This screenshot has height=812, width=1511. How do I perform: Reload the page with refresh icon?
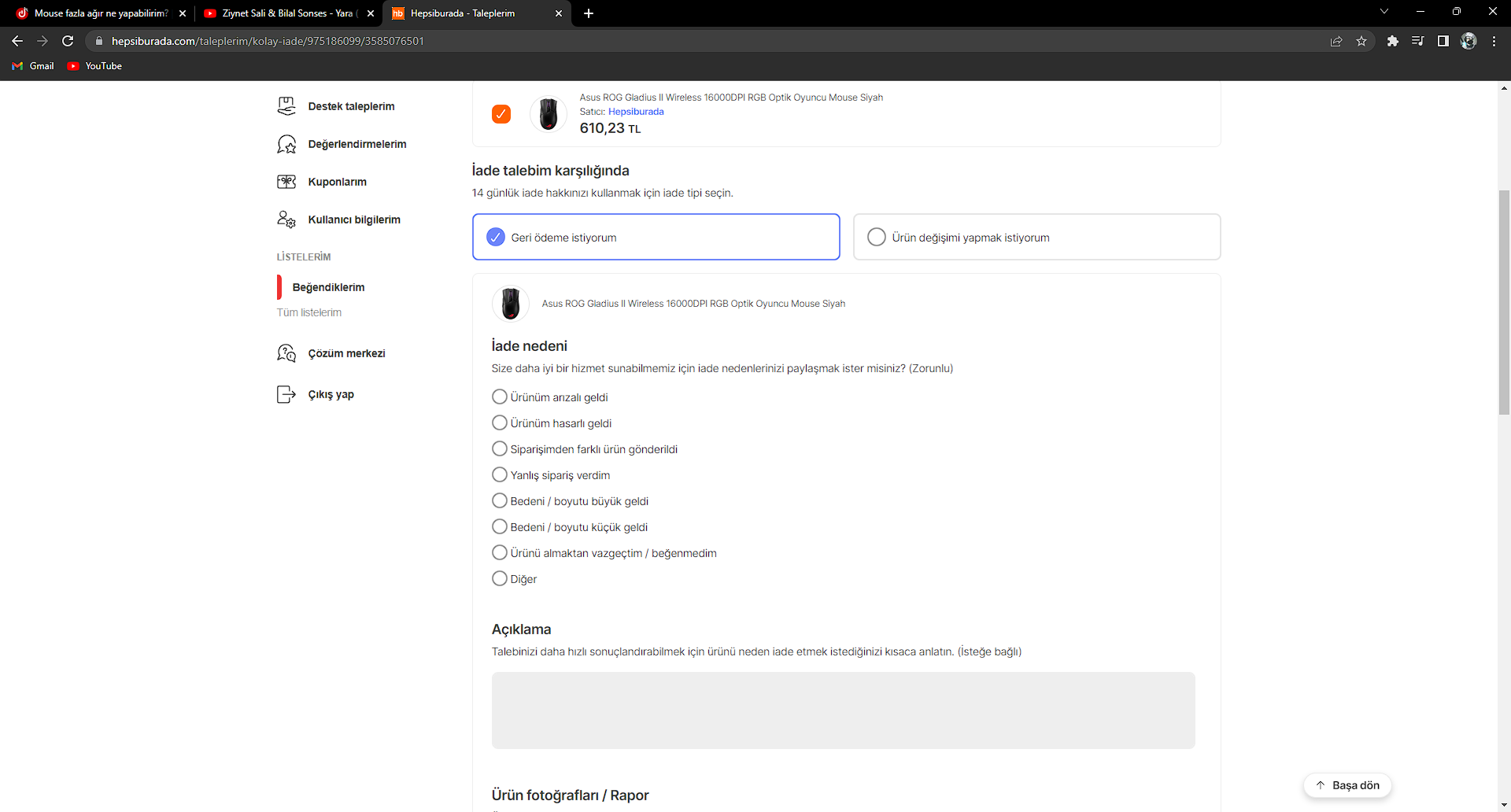click(x=68, y=41)
